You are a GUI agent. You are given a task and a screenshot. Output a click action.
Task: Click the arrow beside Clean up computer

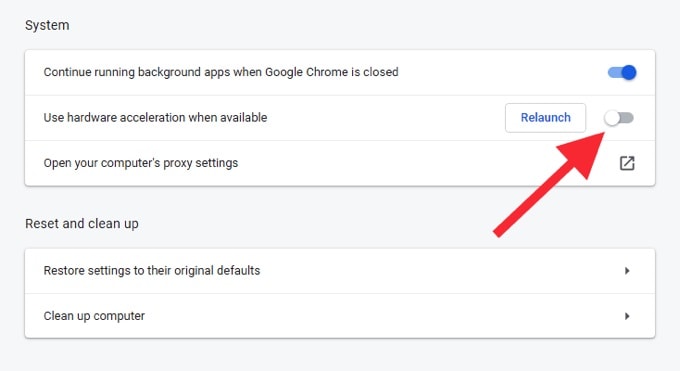627,316
